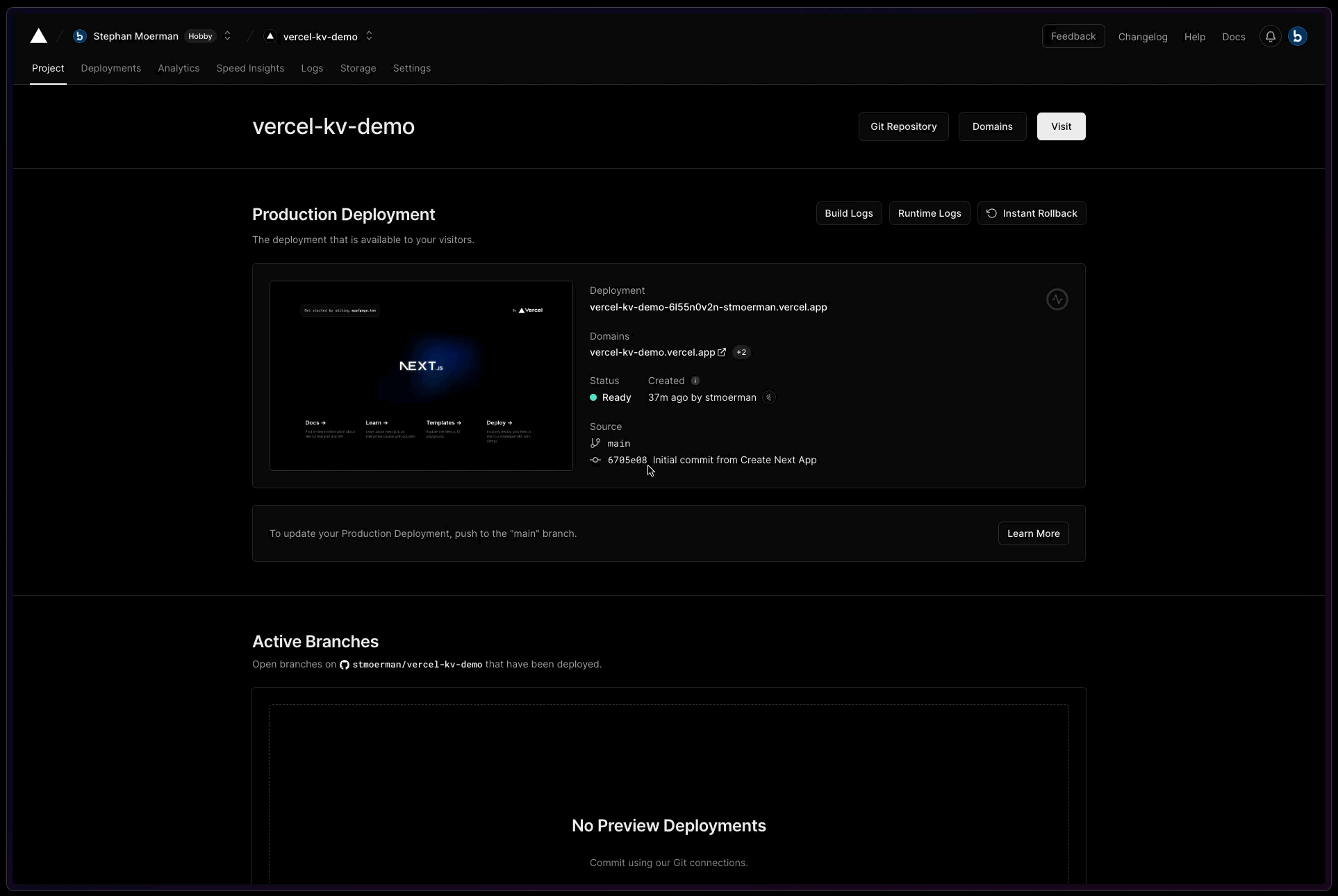Click the external link icon on vercel-kv-demo.vercel.app
1338x896 pixels.
click(722, 352)
